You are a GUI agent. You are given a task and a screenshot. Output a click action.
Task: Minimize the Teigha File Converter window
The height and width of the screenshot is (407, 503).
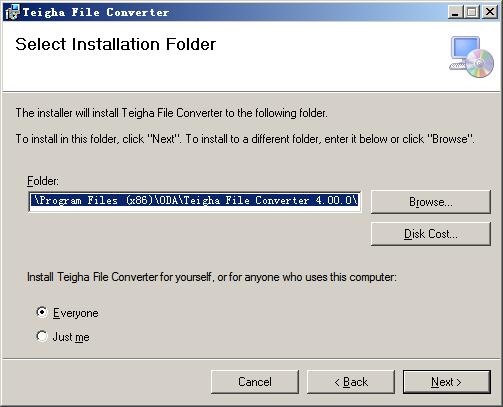[455, 12]
